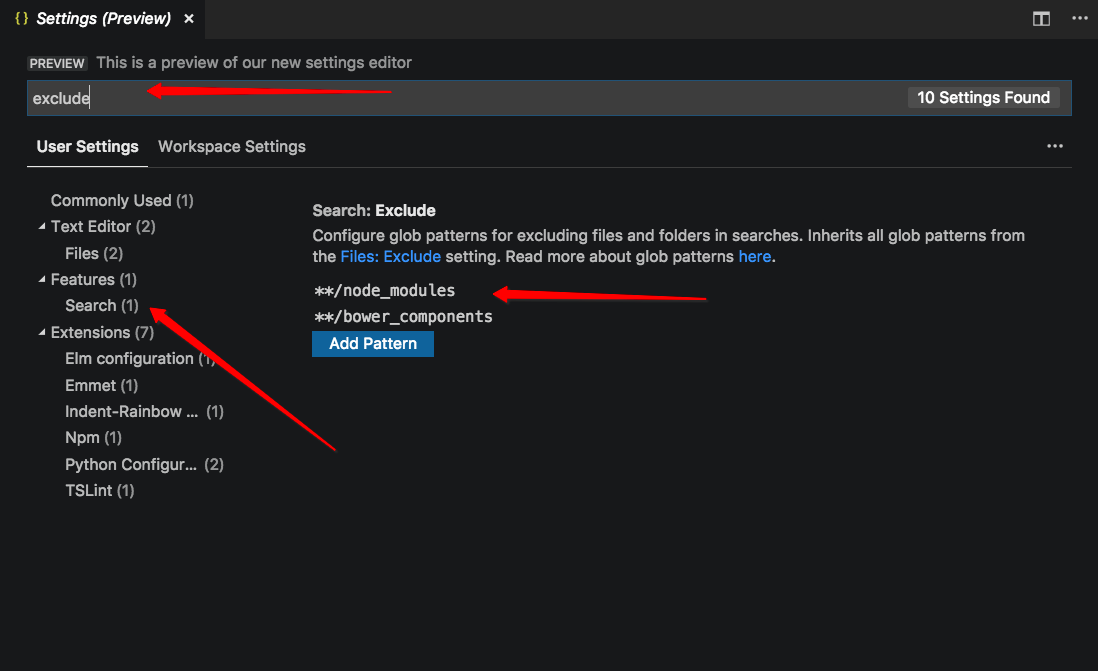Collapse the Features category

(x=41, y=279)
